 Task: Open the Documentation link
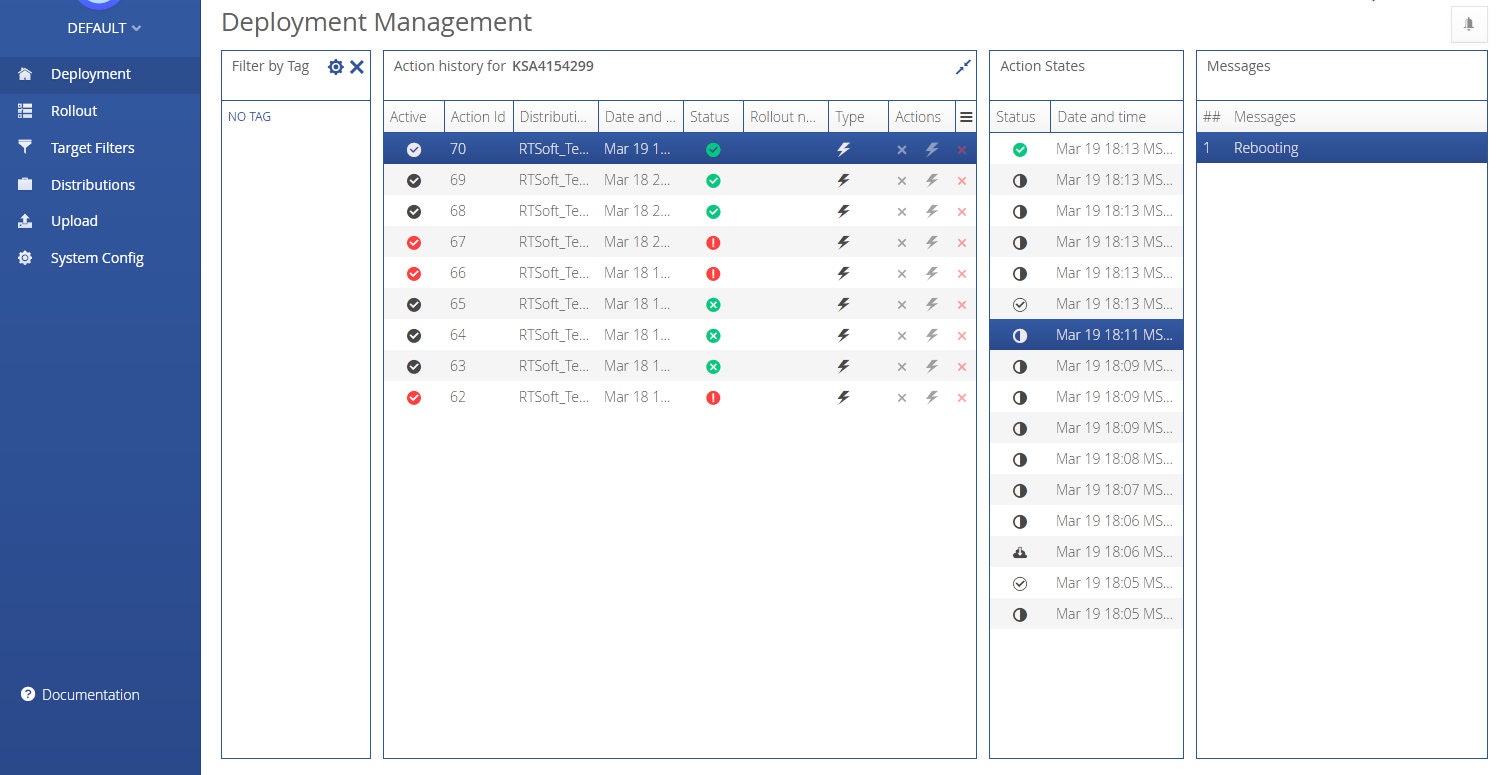[80, 695]
